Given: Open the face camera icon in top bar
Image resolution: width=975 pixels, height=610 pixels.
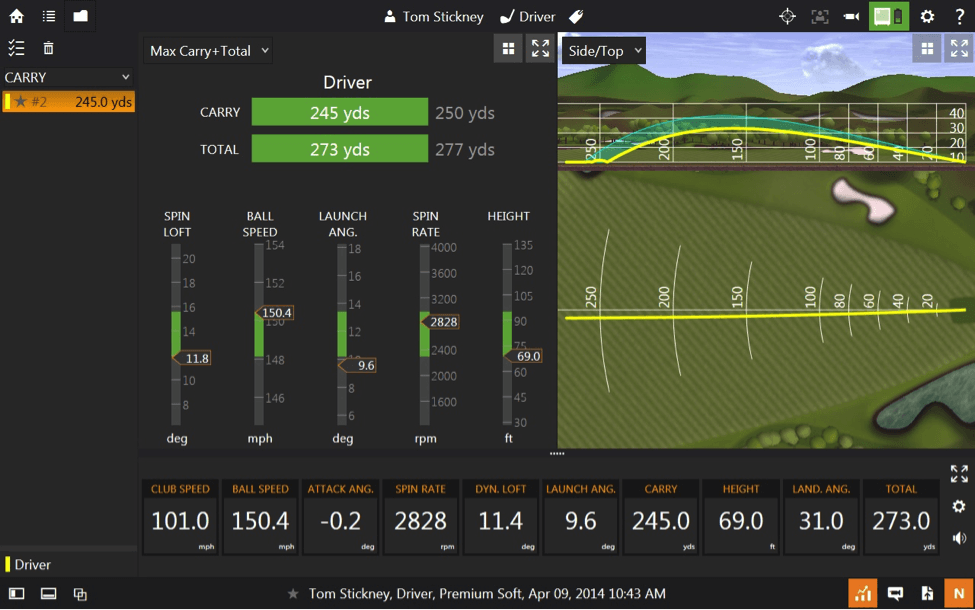Looking at the screenshot, I should (x=820, y=16).
